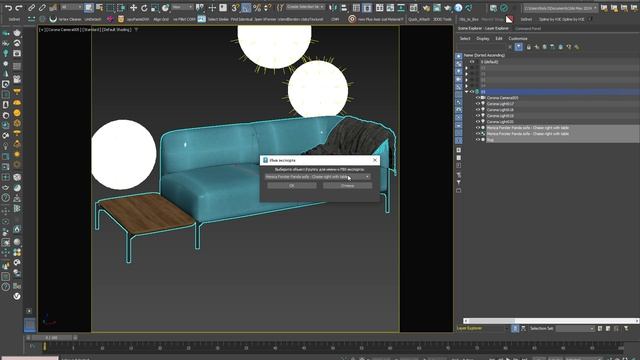The image size is (640, 360).
Task: Click the Rectangular Selection Region icon
Action: pos(110,8)
